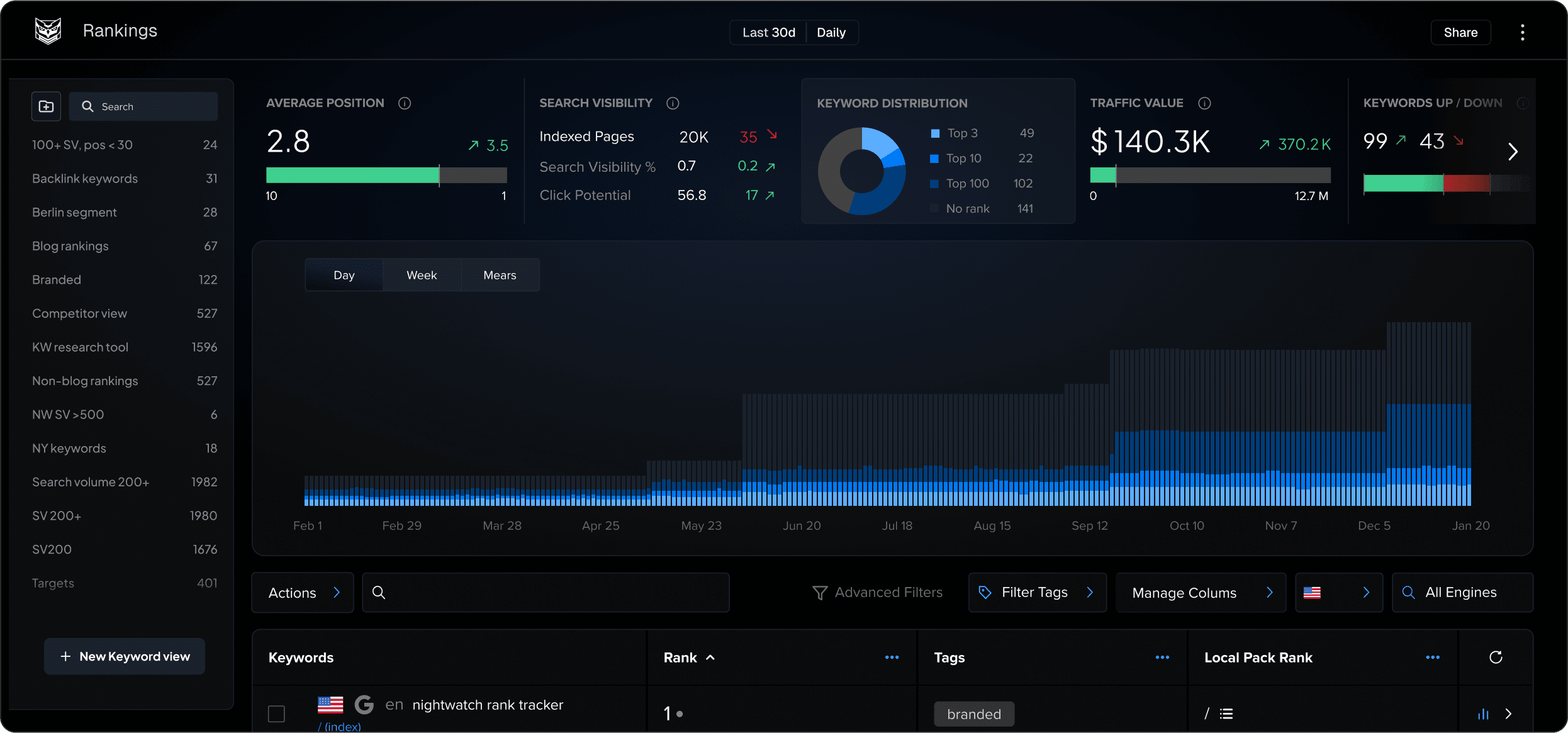Click the Traffic Value info icon
Viewport: 1568px width, 733px height.
click(1204, 103)
